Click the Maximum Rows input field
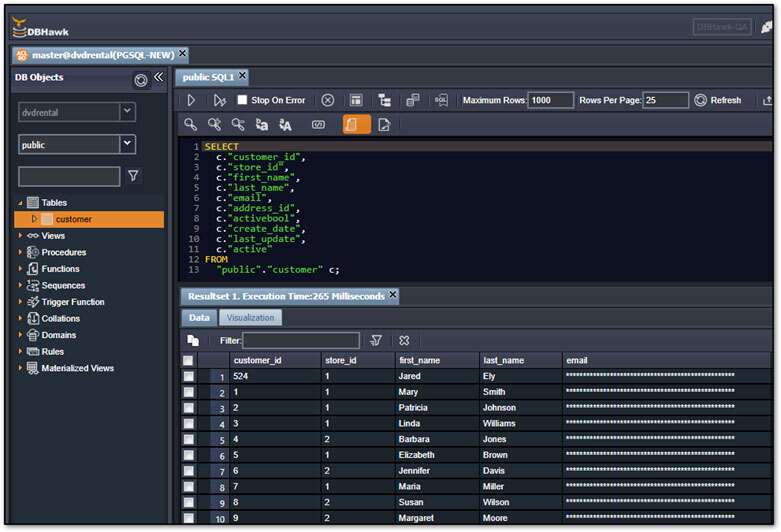The height and width of the screenshot is (532, 781). point(550,101)
